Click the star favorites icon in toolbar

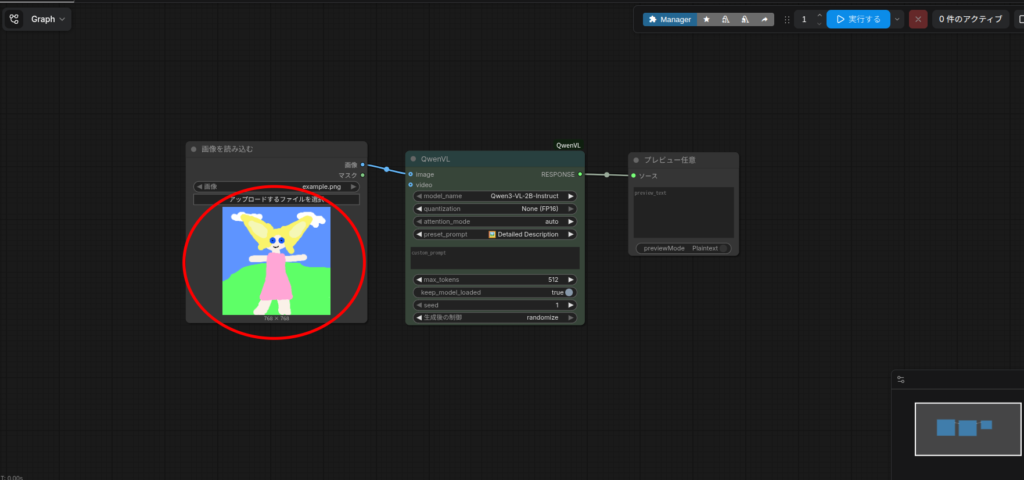(x=706, y=19)
